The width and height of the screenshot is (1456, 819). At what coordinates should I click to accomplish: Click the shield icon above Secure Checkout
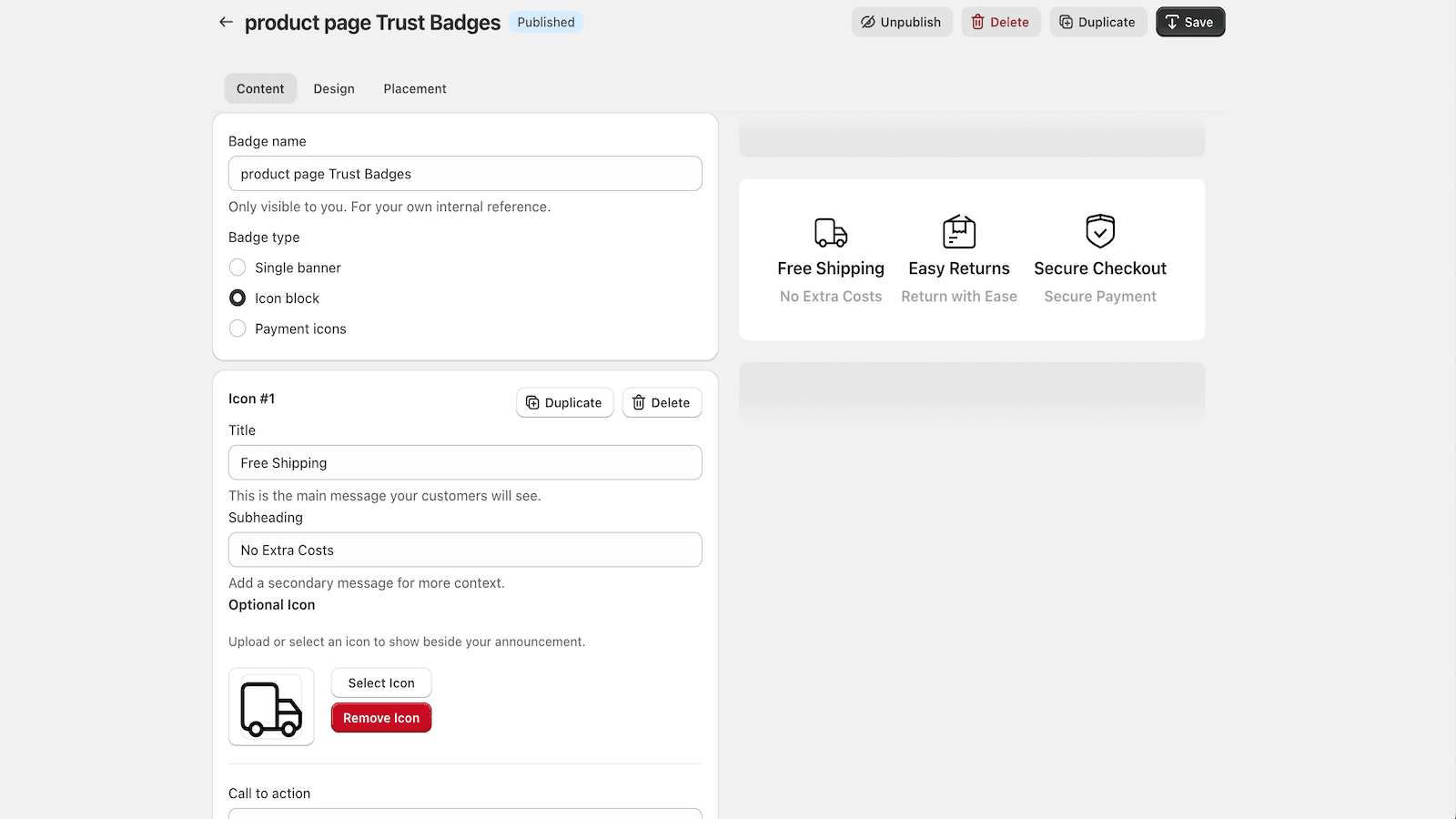point(1099,231)
